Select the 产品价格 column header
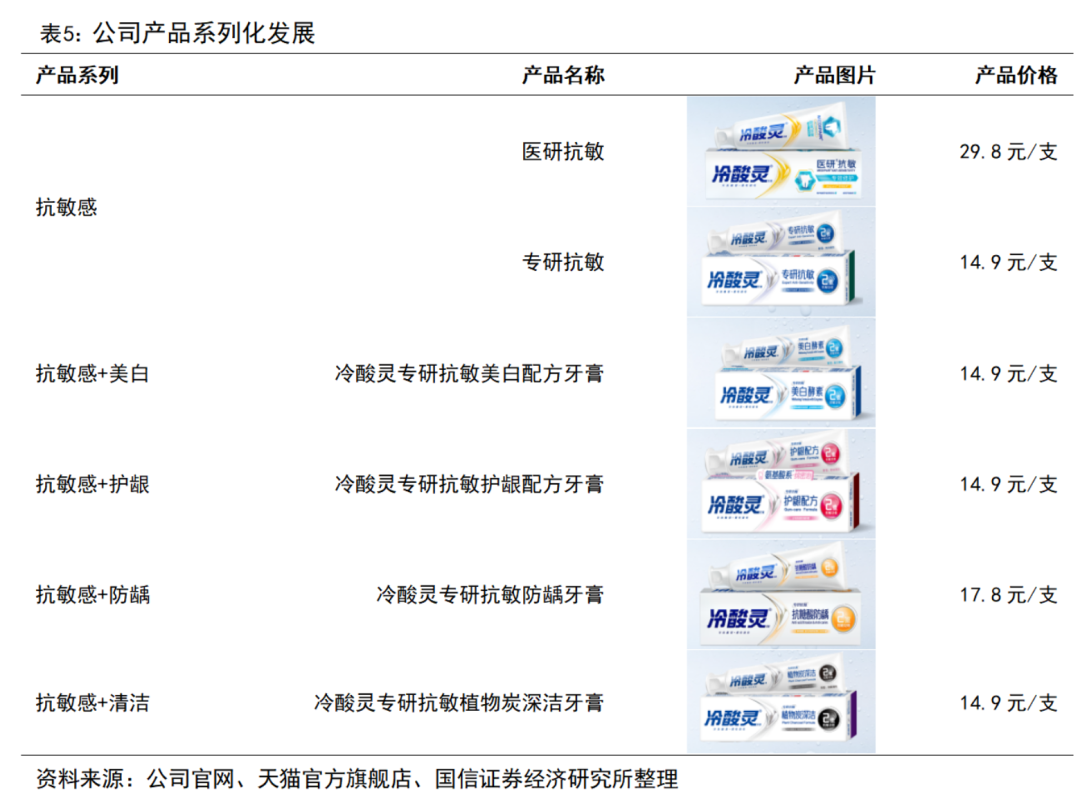 (x=1016, y=75)
